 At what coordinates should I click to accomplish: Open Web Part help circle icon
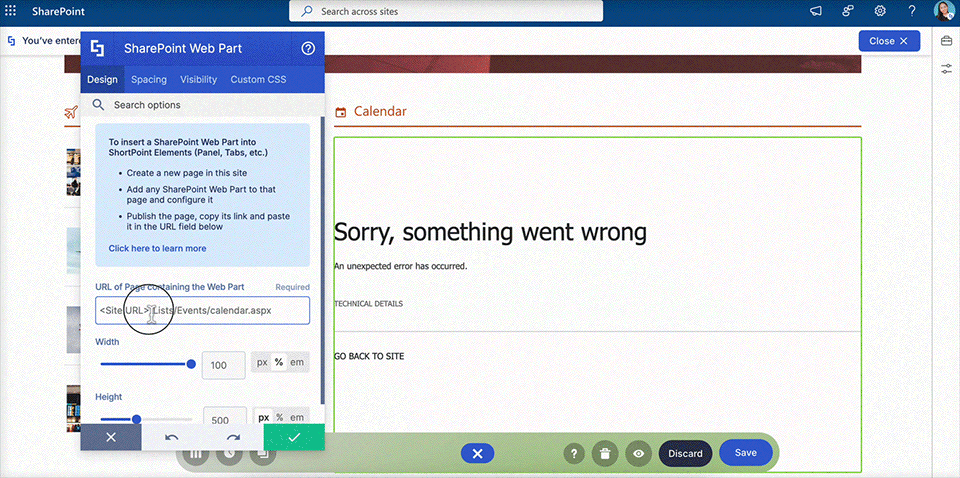point(308,48)
